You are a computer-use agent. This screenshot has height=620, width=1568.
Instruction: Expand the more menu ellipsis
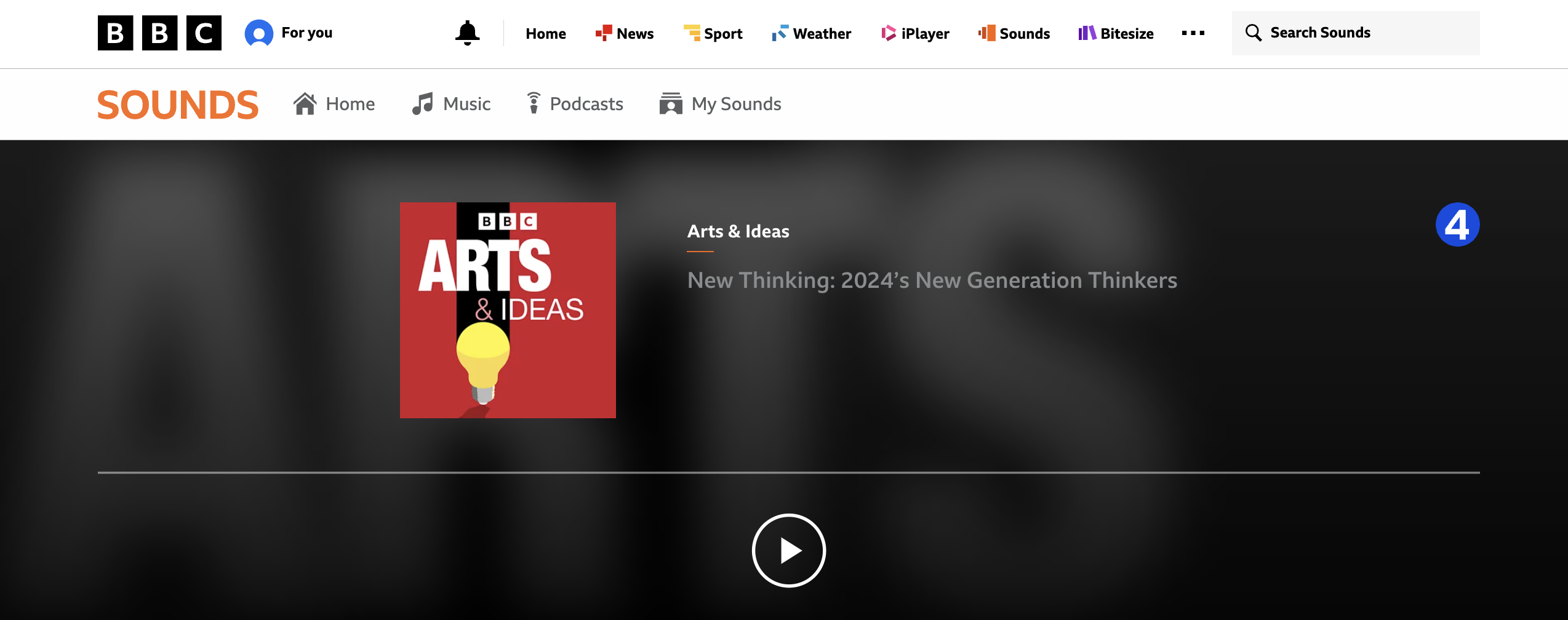click(1193, 33)
